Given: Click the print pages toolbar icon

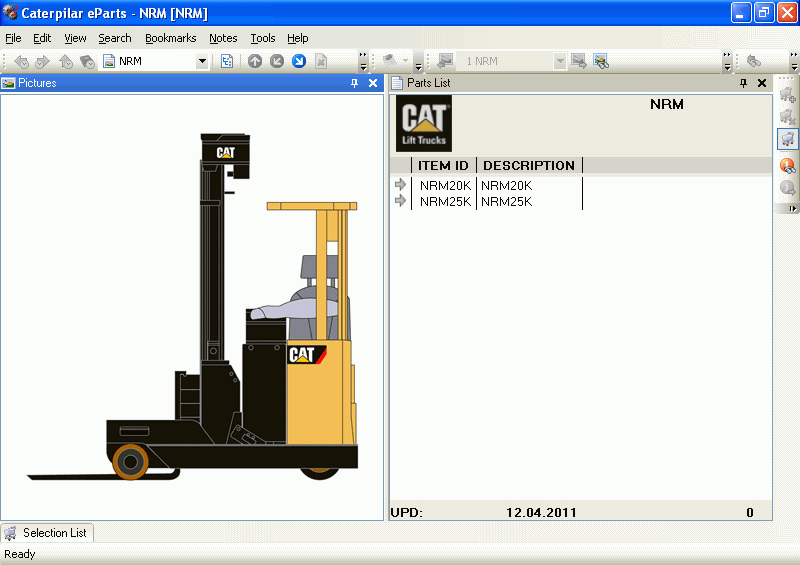Looking at the screenshot, I should (x=390, y=61).
